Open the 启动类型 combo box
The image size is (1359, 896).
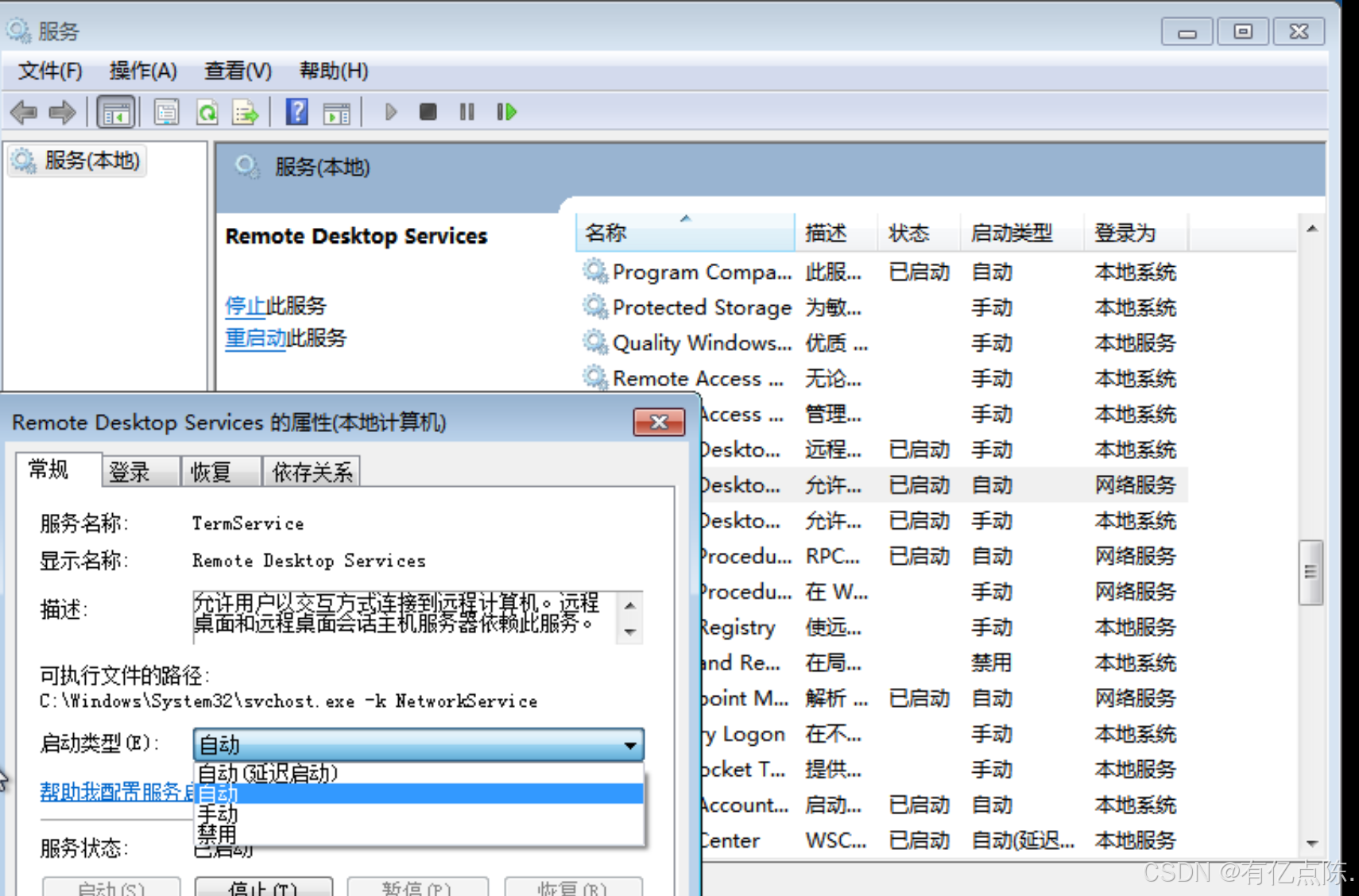418,745
